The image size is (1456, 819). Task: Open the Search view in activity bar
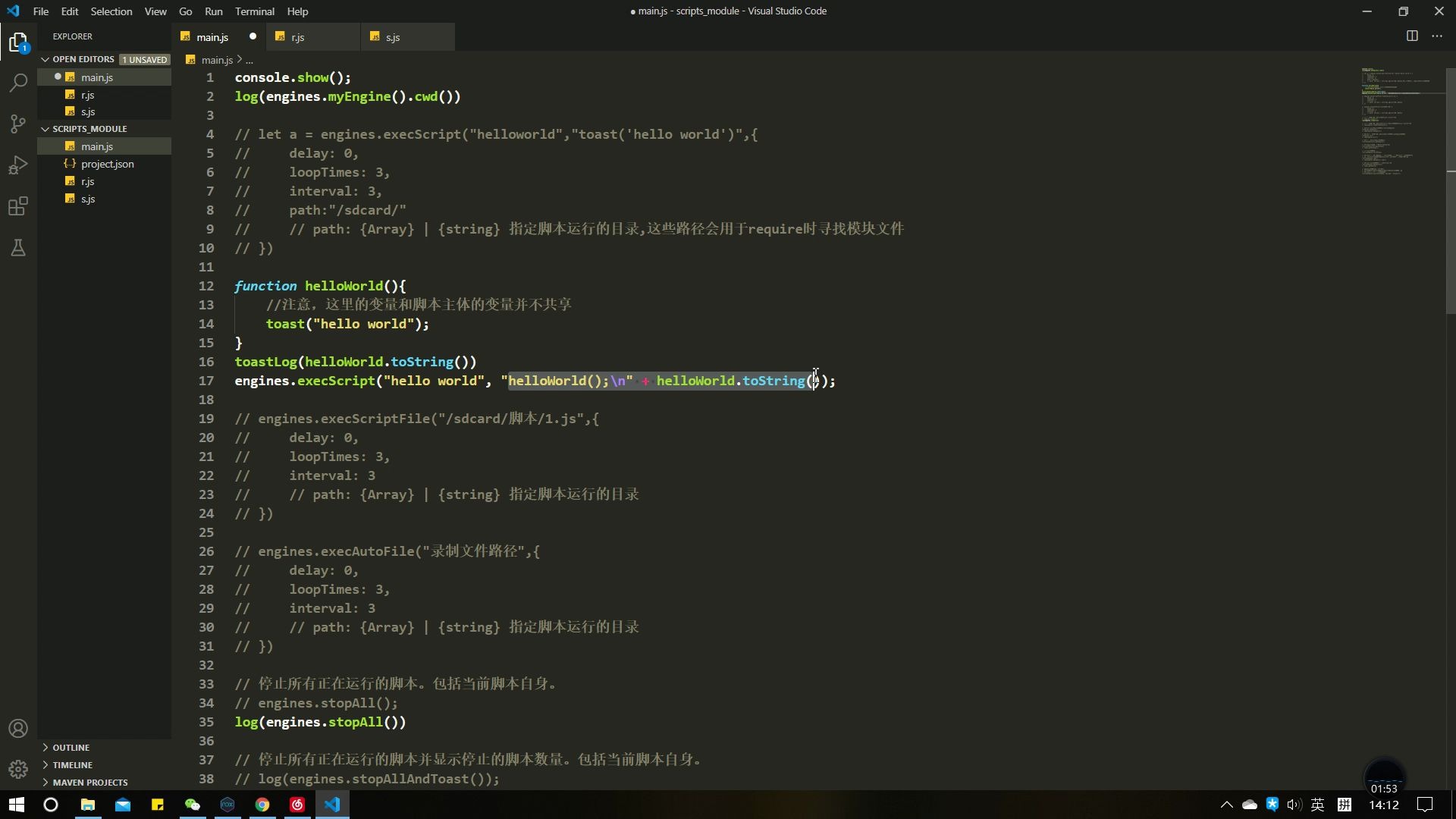[18, 83]
